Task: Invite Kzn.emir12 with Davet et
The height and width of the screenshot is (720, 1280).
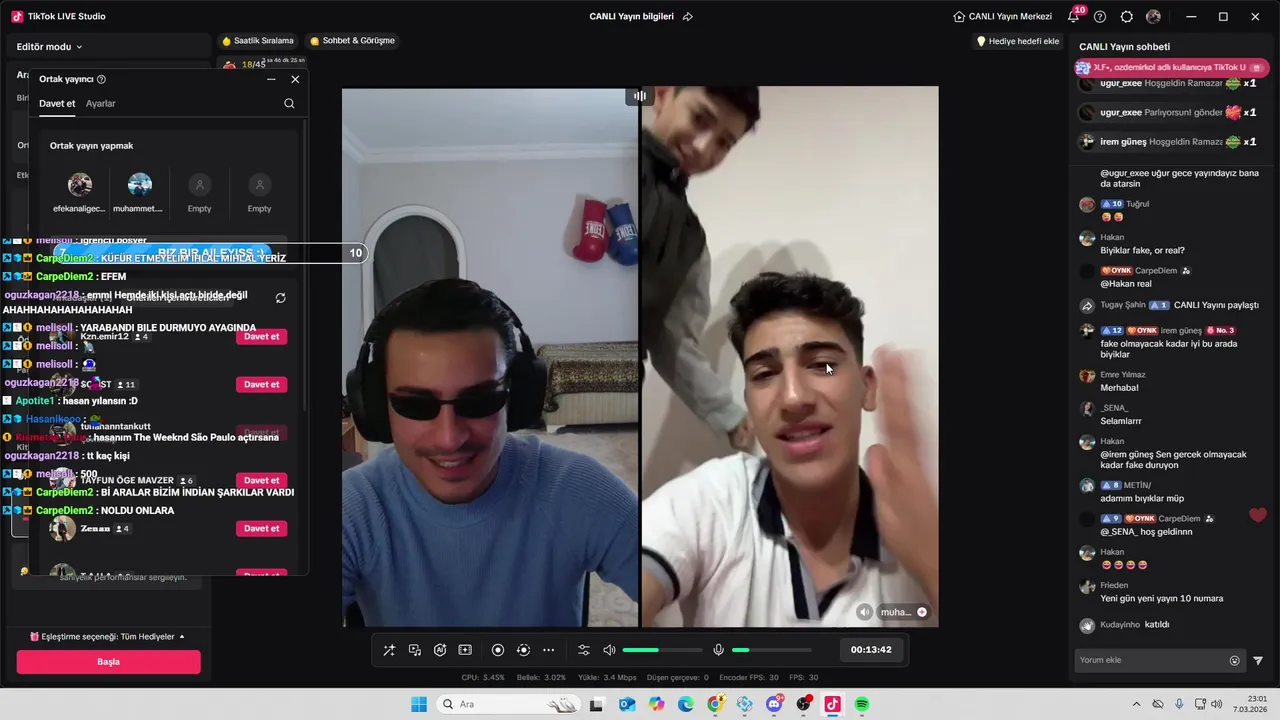Action: coord(262,336)
